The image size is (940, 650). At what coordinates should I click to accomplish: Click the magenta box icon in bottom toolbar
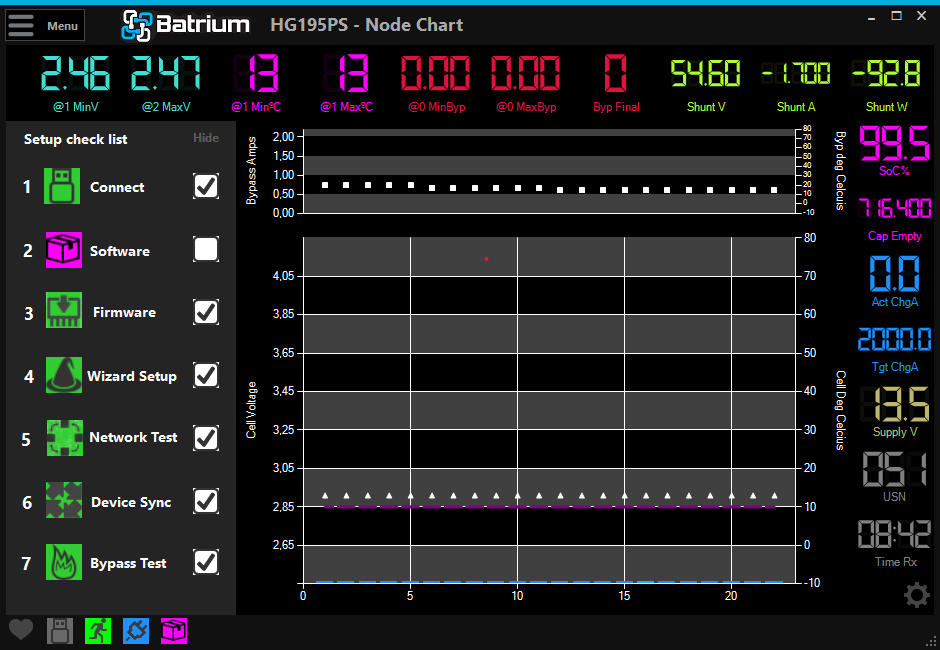174,630
